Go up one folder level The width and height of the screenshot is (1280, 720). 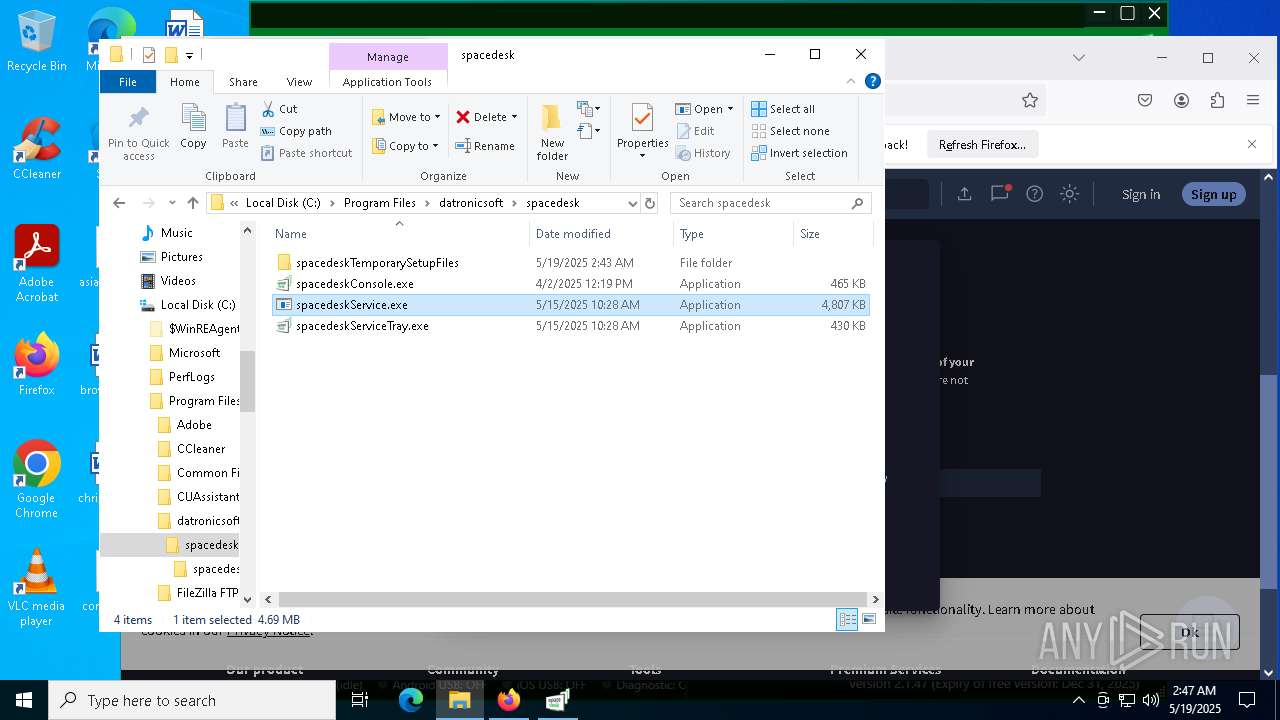coord(193,203)
